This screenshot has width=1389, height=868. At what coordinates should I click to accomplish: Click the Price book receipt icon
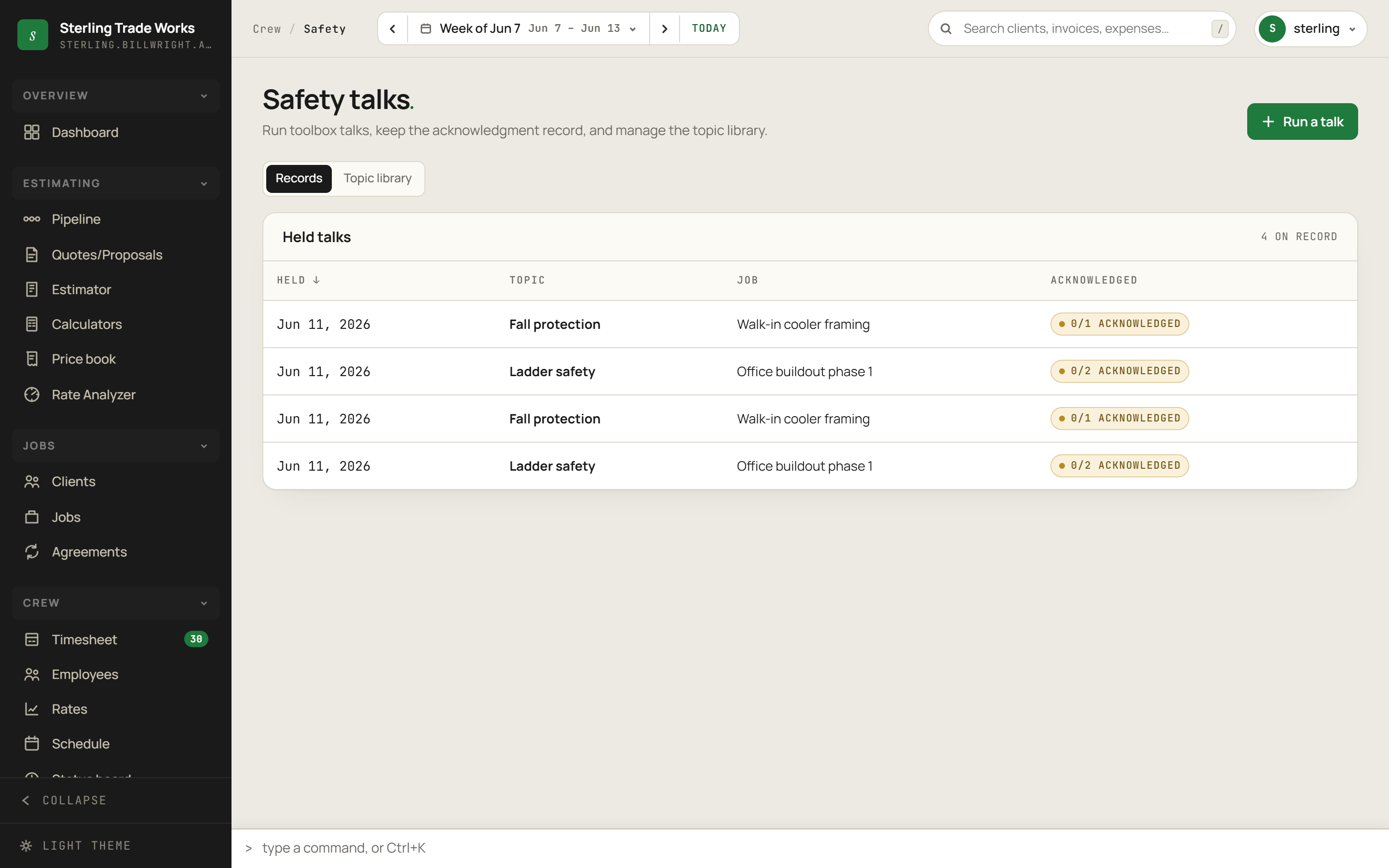31,359
